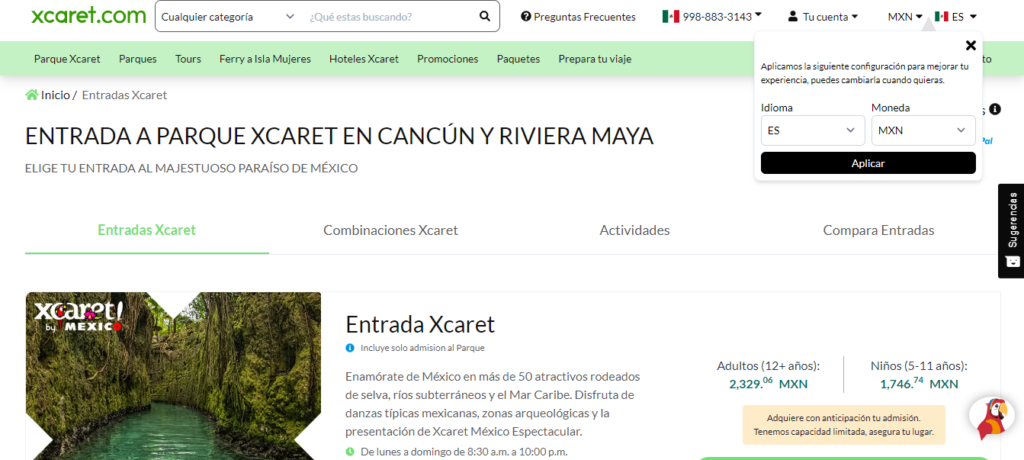Open Parque Xcaret in navigation bar
1024x460 pixels.
[x=67, y=59]
